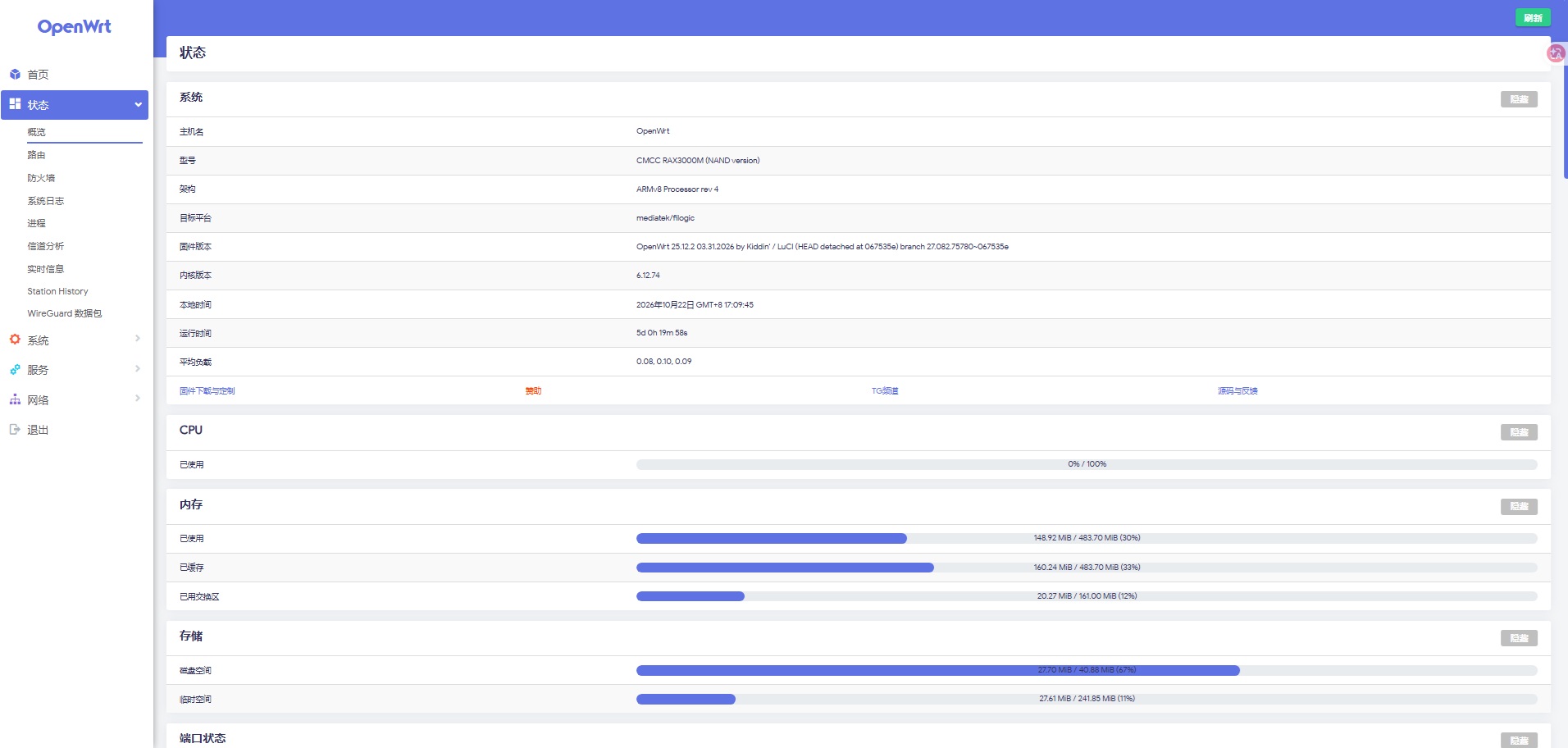
Task: Open the WireGuard 数据包 submenu item
Action: click(65, 313)
